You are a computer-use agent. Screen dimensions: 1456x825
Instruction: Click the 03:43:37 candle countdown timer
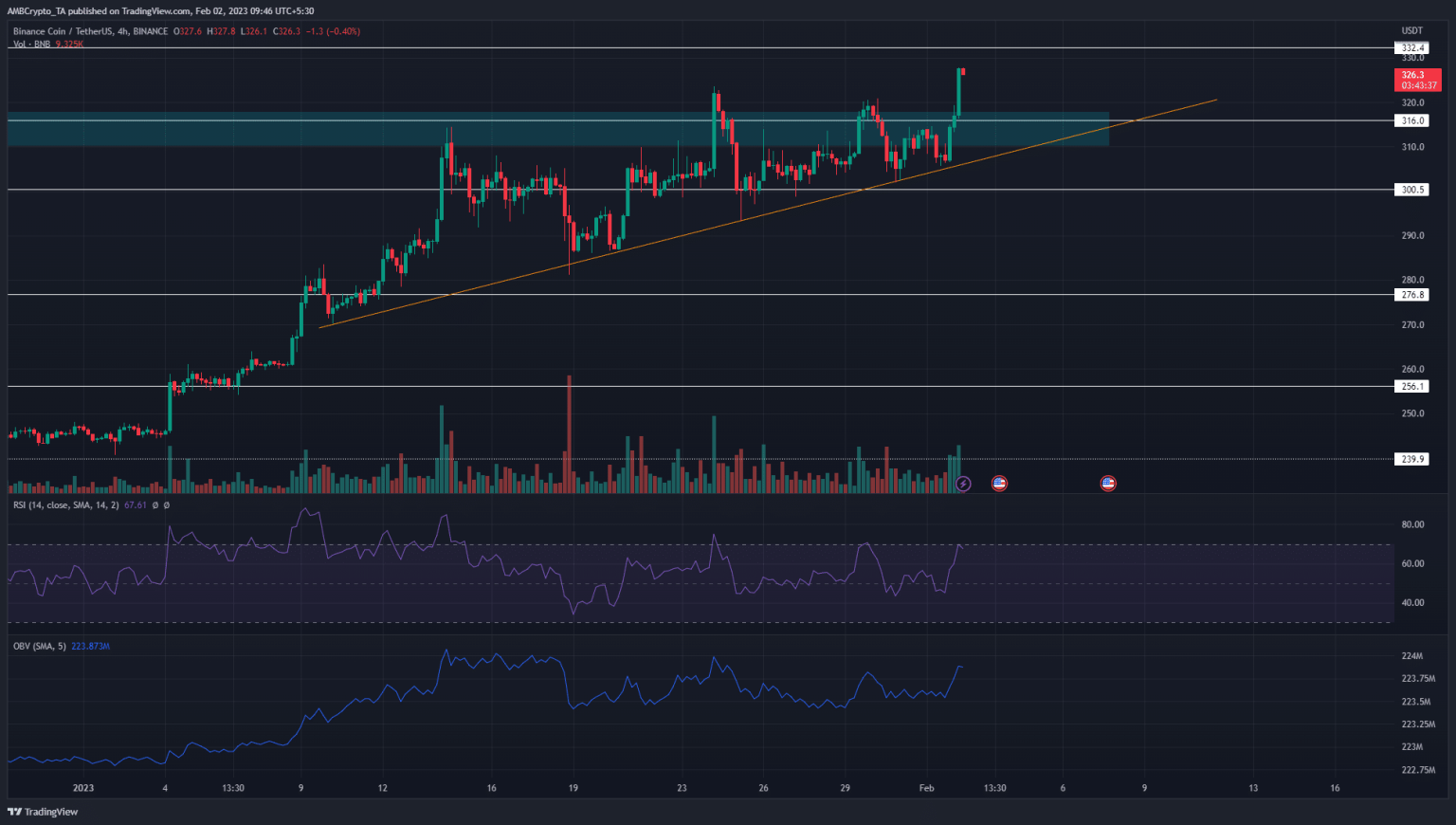[1418, 84]
